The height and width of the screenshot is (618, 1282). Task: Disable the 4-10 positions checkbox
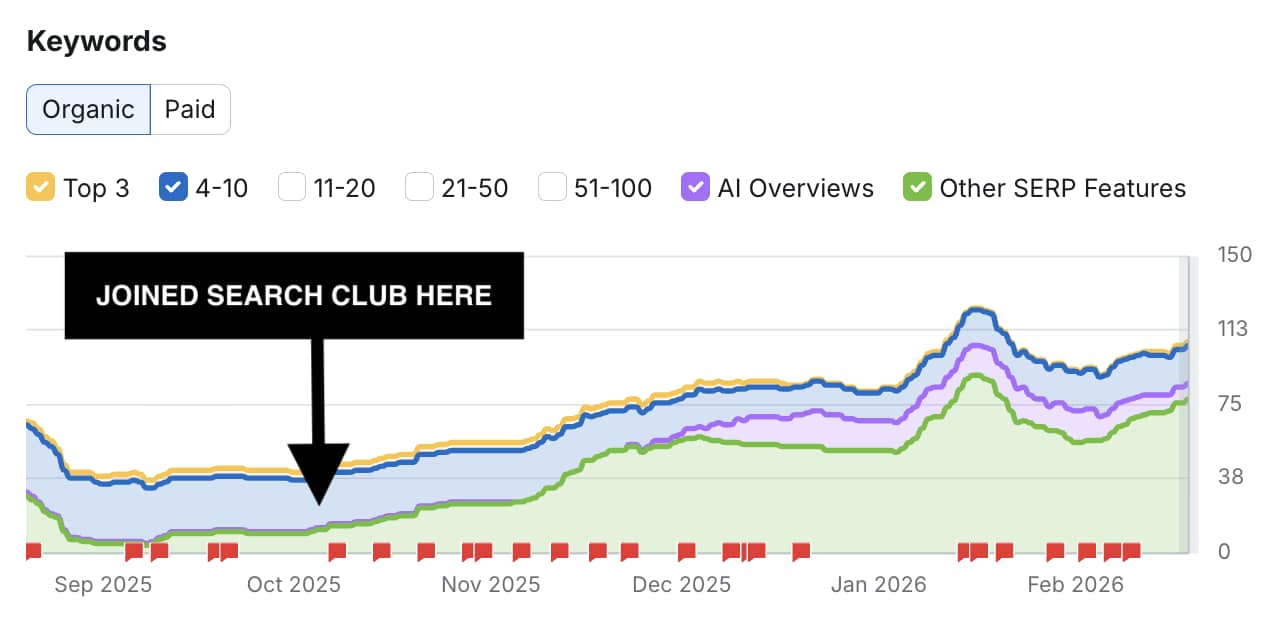point(172,187)
